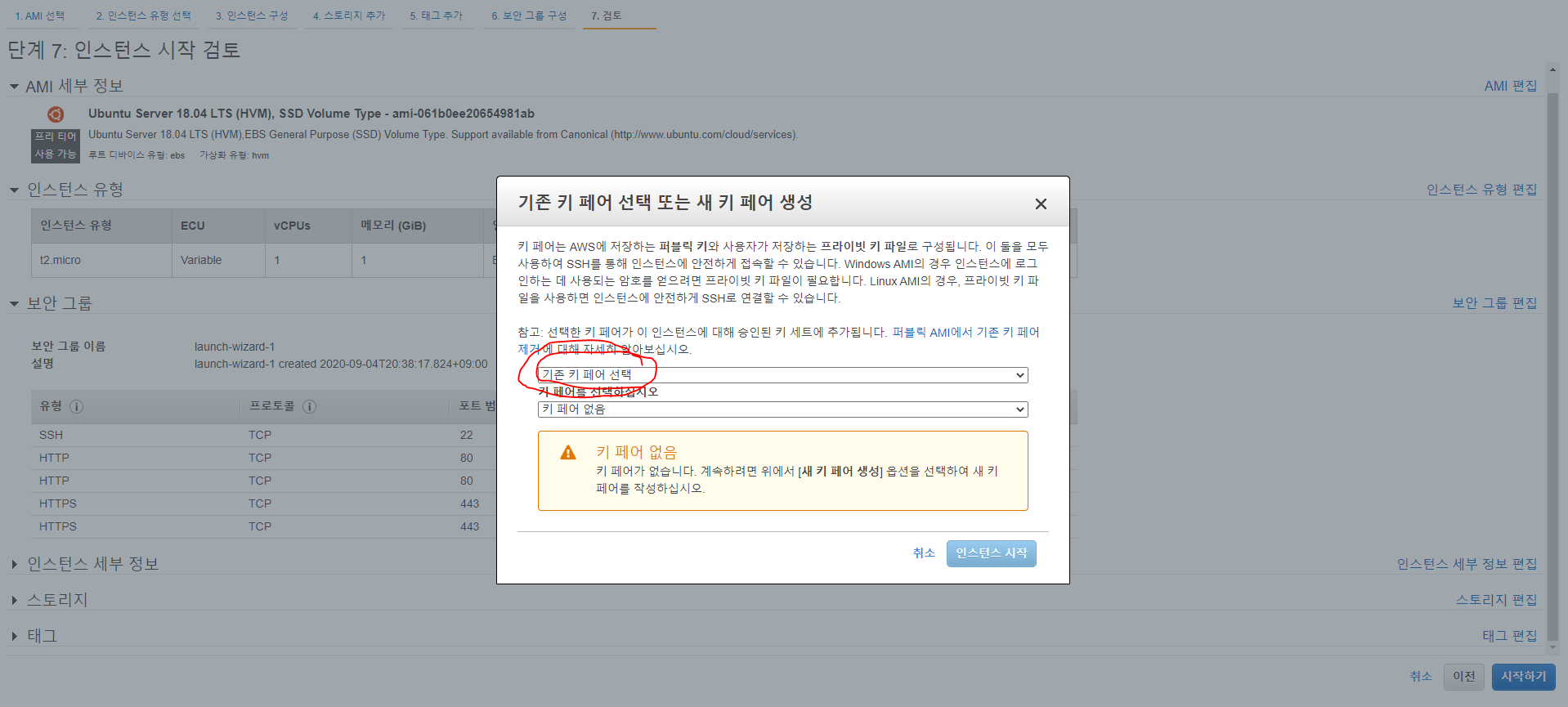Go to tab '2. 인스턴스 유형 선택'
The width and height of the screenshot is (1568, 707).
pyautogui.click(x=144, y=16)
